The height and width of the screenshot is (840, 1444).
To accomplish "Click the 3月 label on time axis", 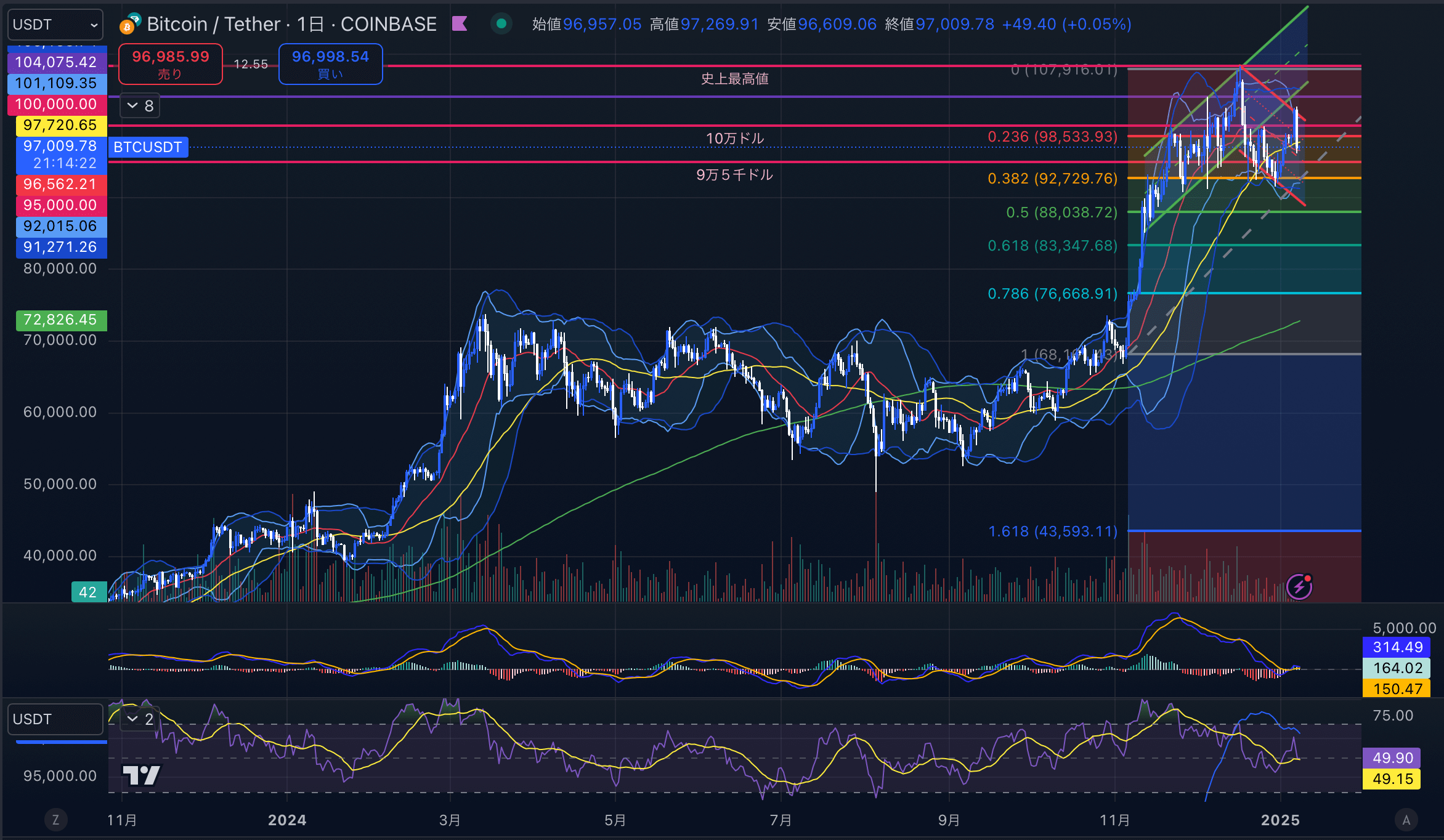I will 450,820.
